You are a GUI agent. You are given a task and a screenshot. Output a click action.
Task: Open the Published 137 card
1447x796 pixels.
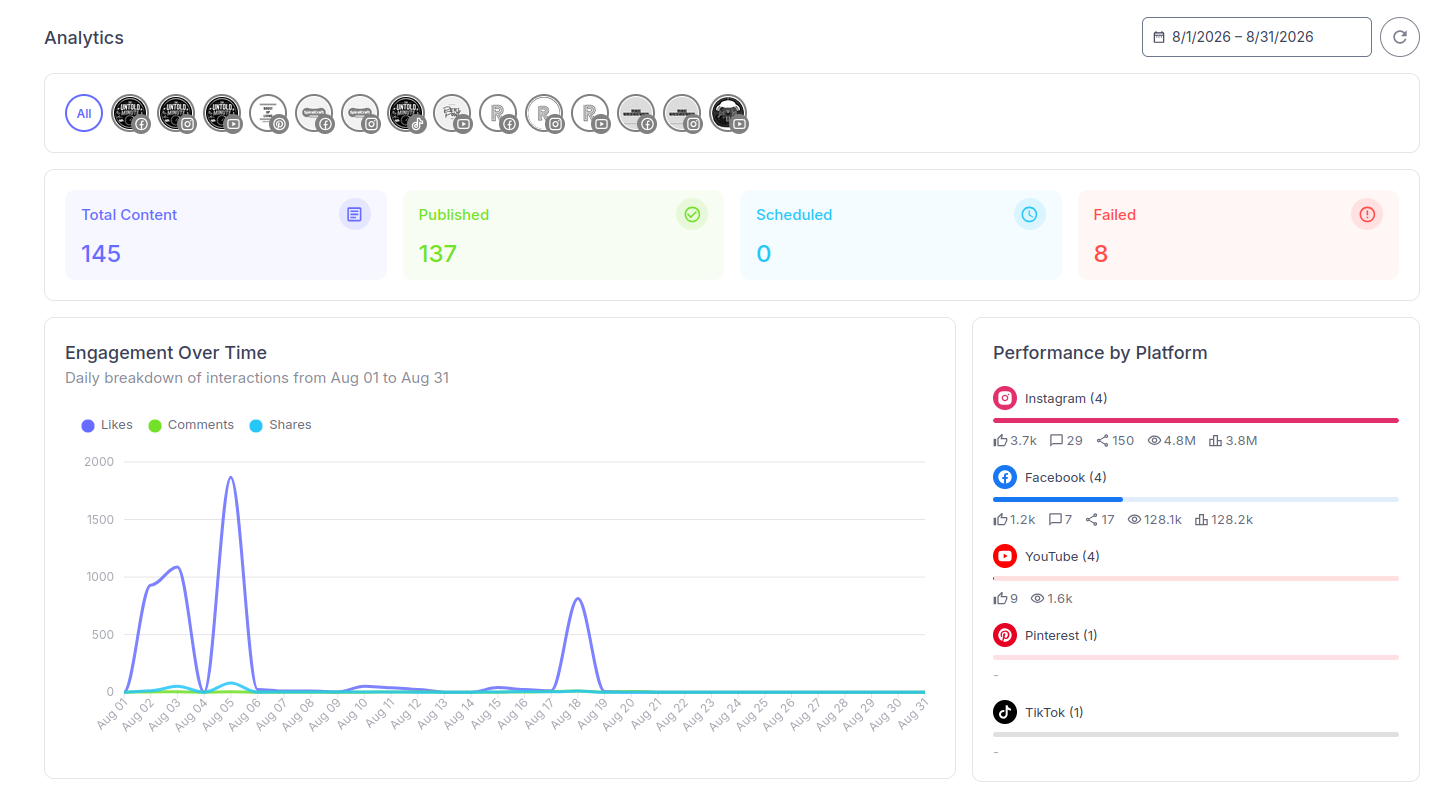[563, 235]
